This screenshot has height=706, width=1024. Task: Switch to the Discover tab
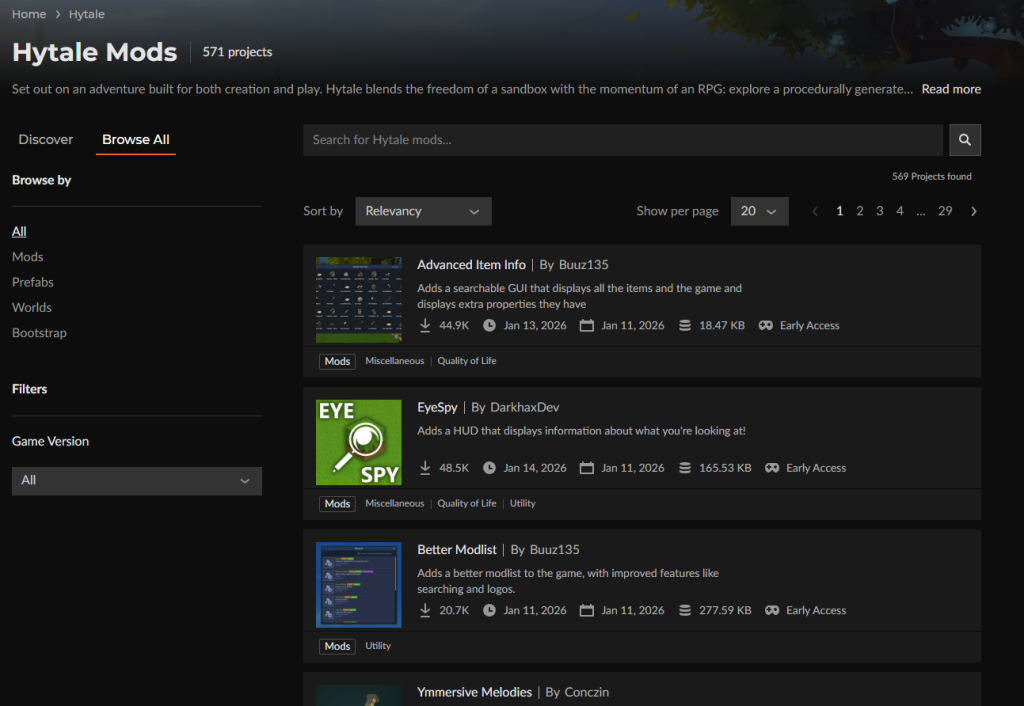click(45, 139)
